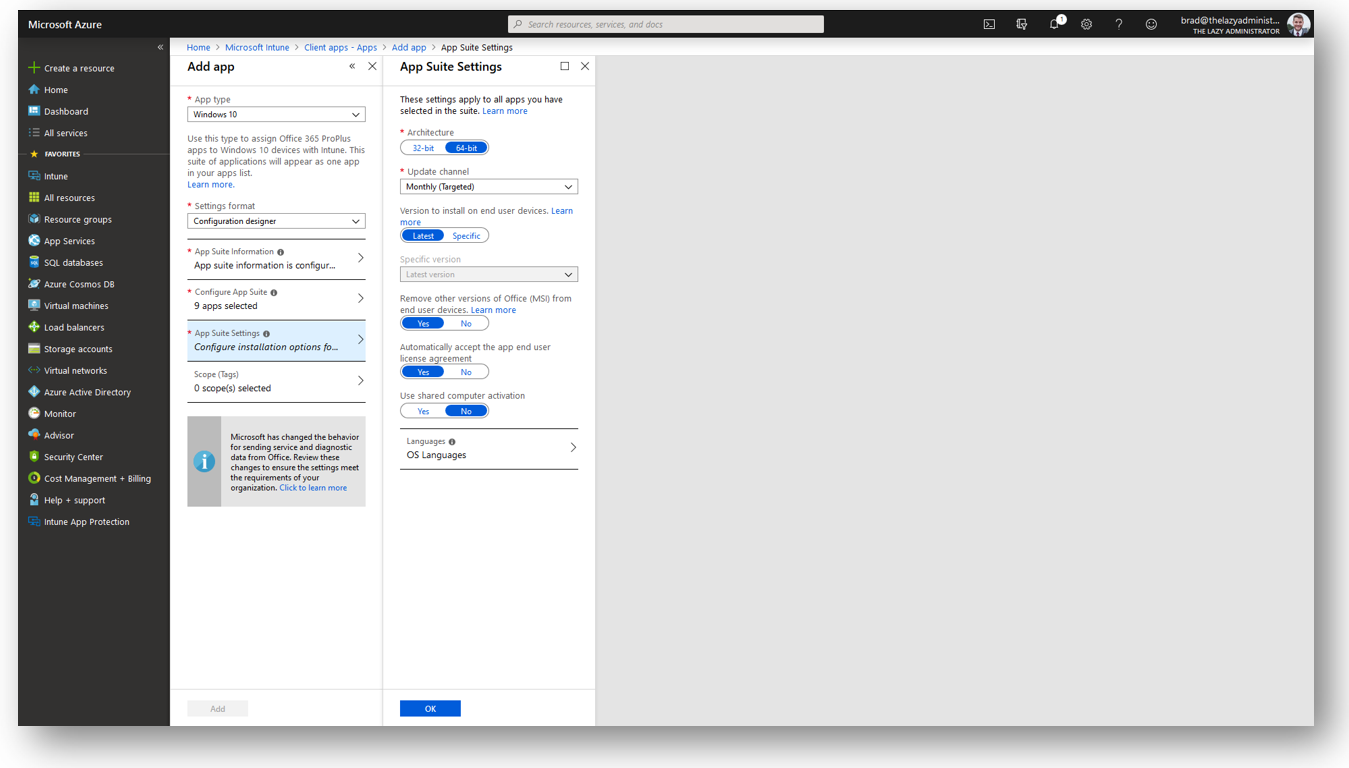Expand App Suite Information row
The height and width of the screenshot is (768, 1349).
(x=276, y=259)
